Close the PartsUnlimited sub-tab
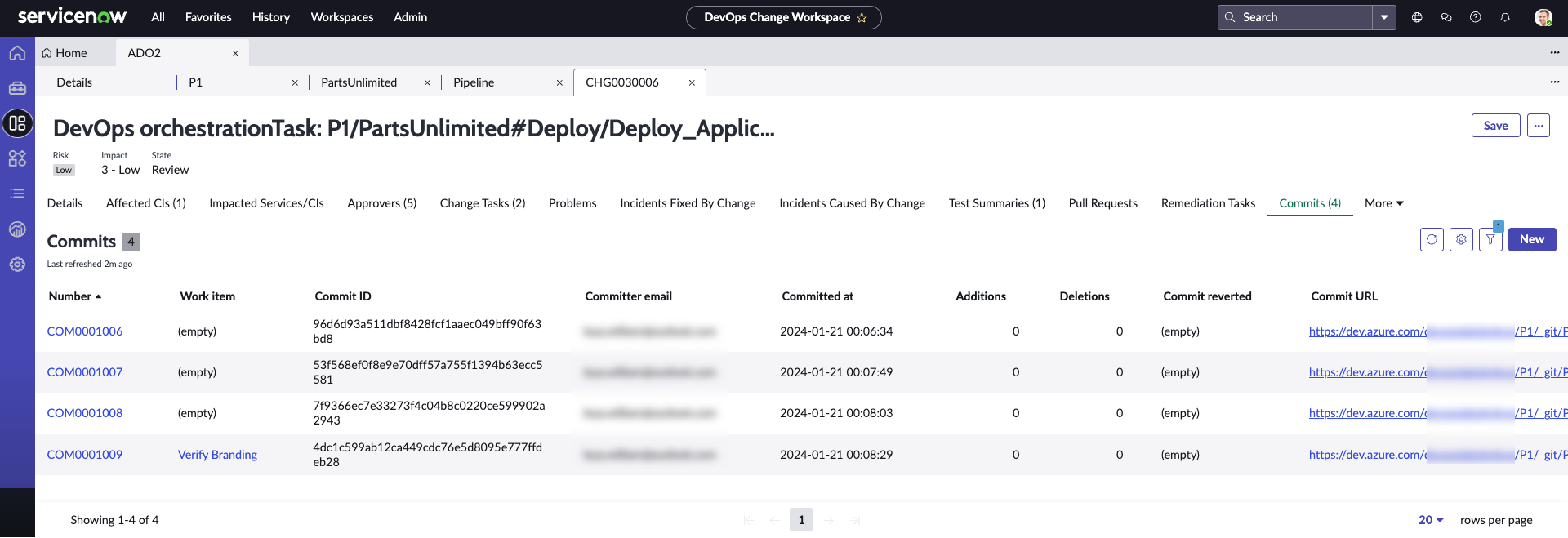The image size is (1568, 538). [427, 82]
